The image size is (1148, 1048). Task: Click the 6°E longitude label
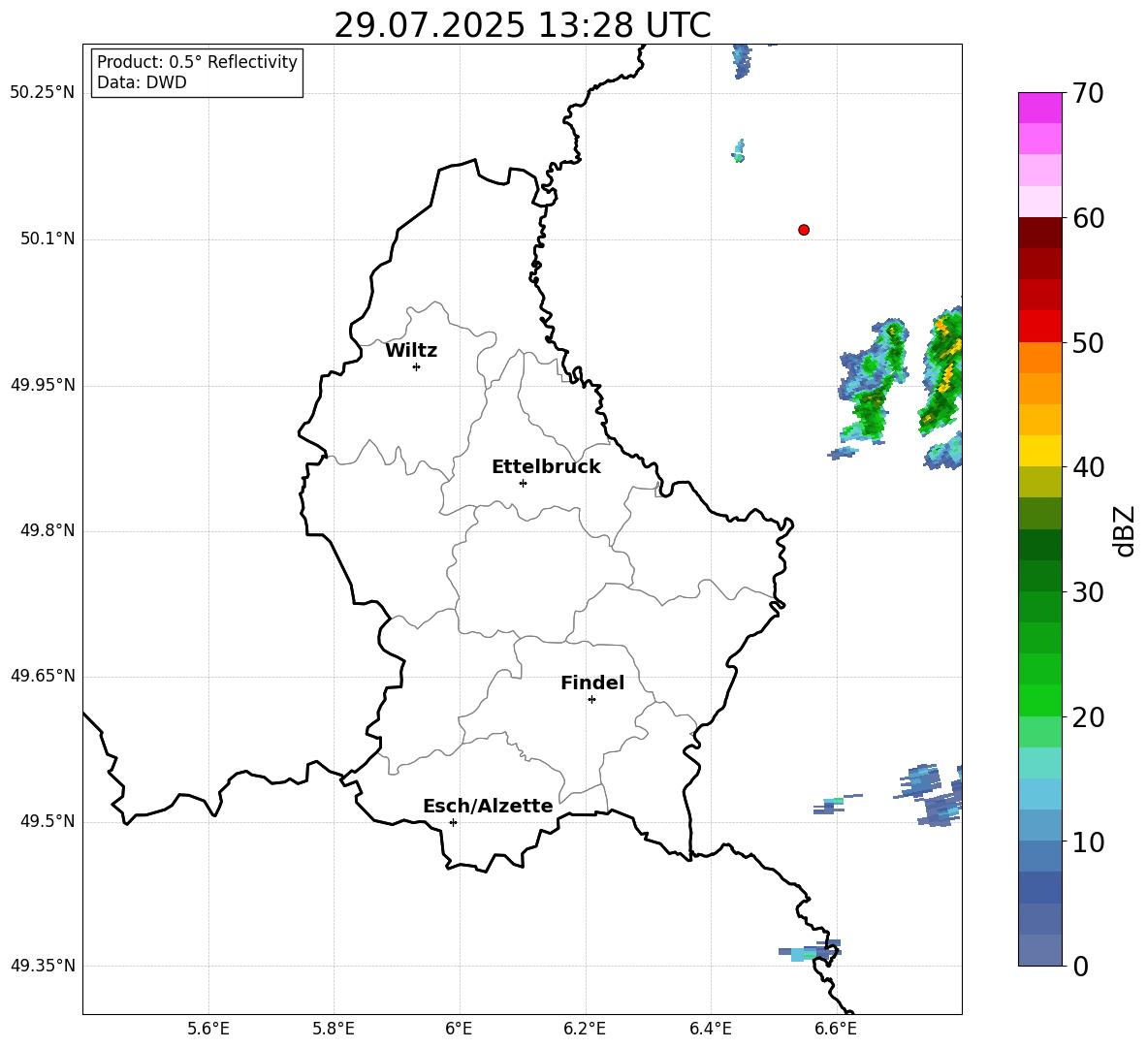click(459, 1029)
